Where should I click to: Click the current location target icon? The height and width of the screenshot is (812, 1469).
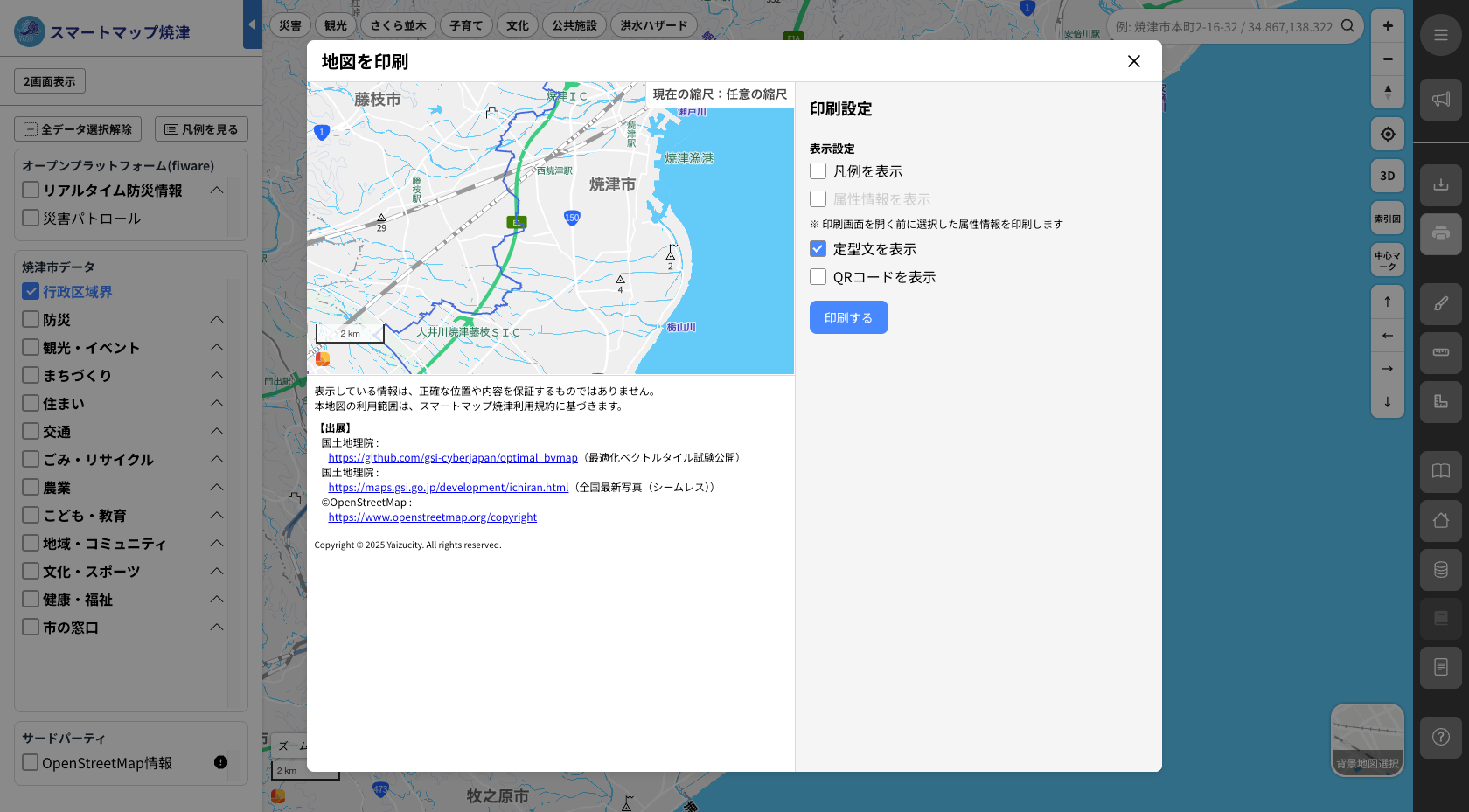tap(1387, 134)
